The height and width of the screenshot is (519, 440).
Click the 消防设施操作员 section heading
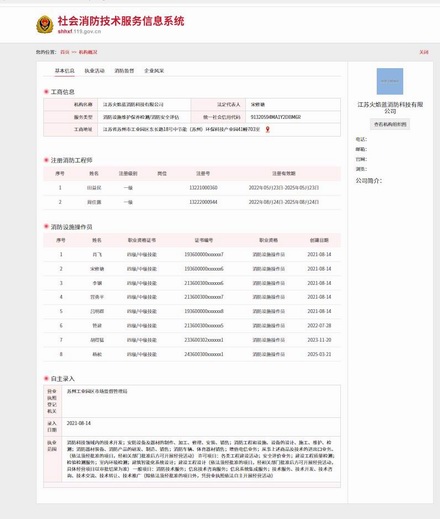pos(71,227)
